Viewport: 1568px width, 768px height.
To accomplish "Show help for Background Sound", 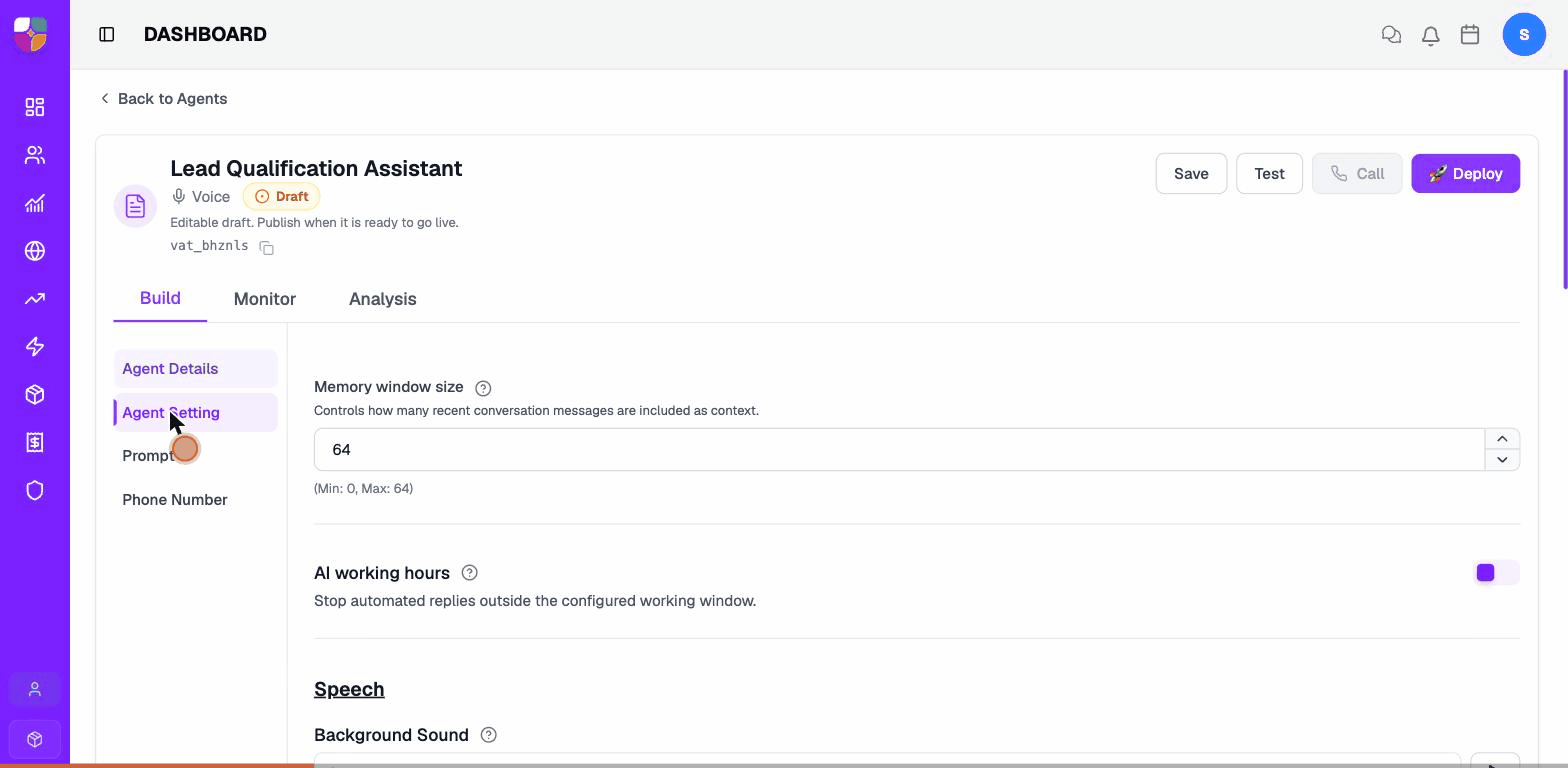I will pyautogui.click(x=489, y=735).
